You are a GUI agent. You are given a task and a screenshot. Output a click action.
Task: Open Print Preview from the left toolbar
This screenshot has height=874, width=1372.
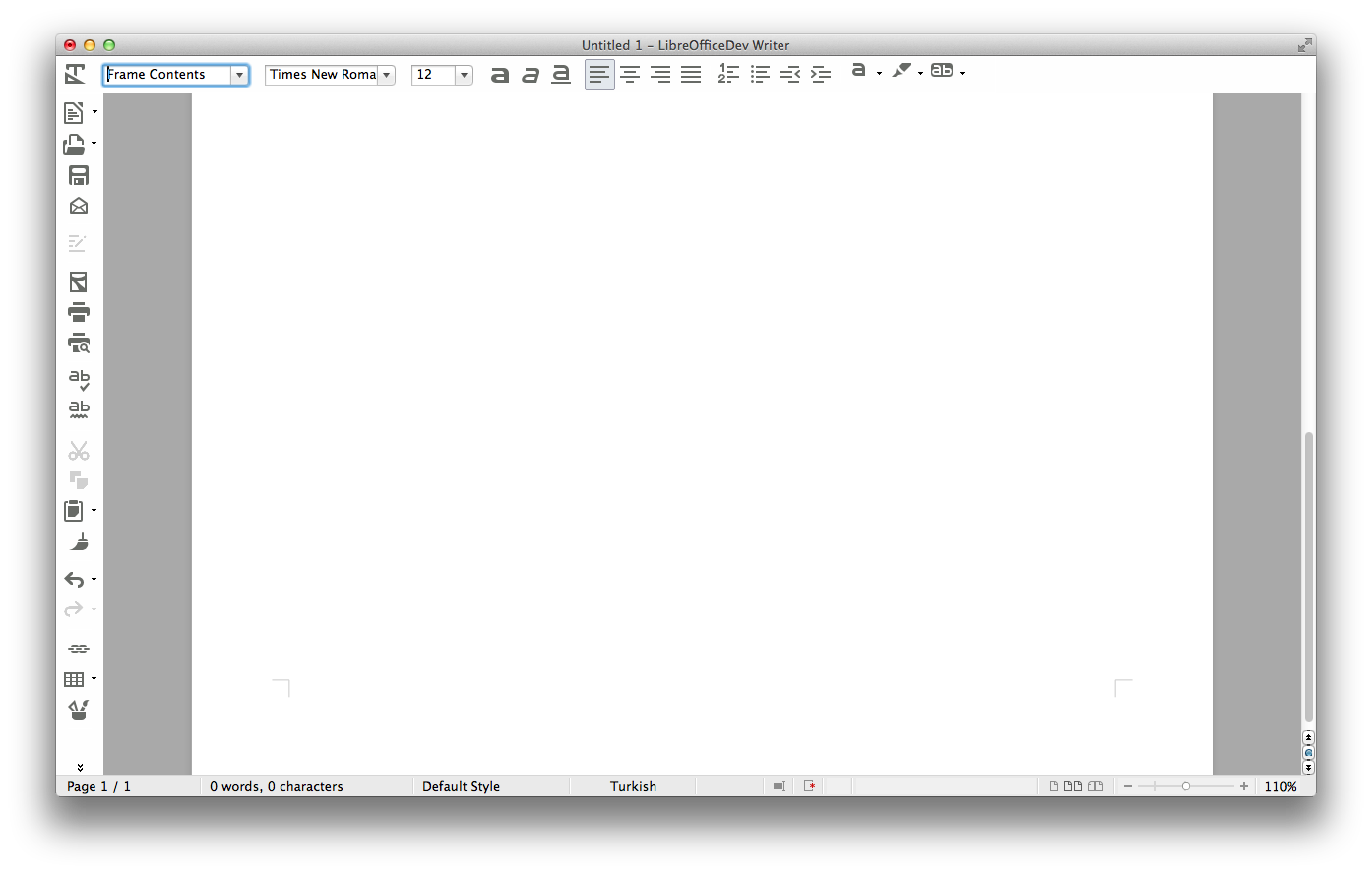pyautogui.click(x=79, y=343)
